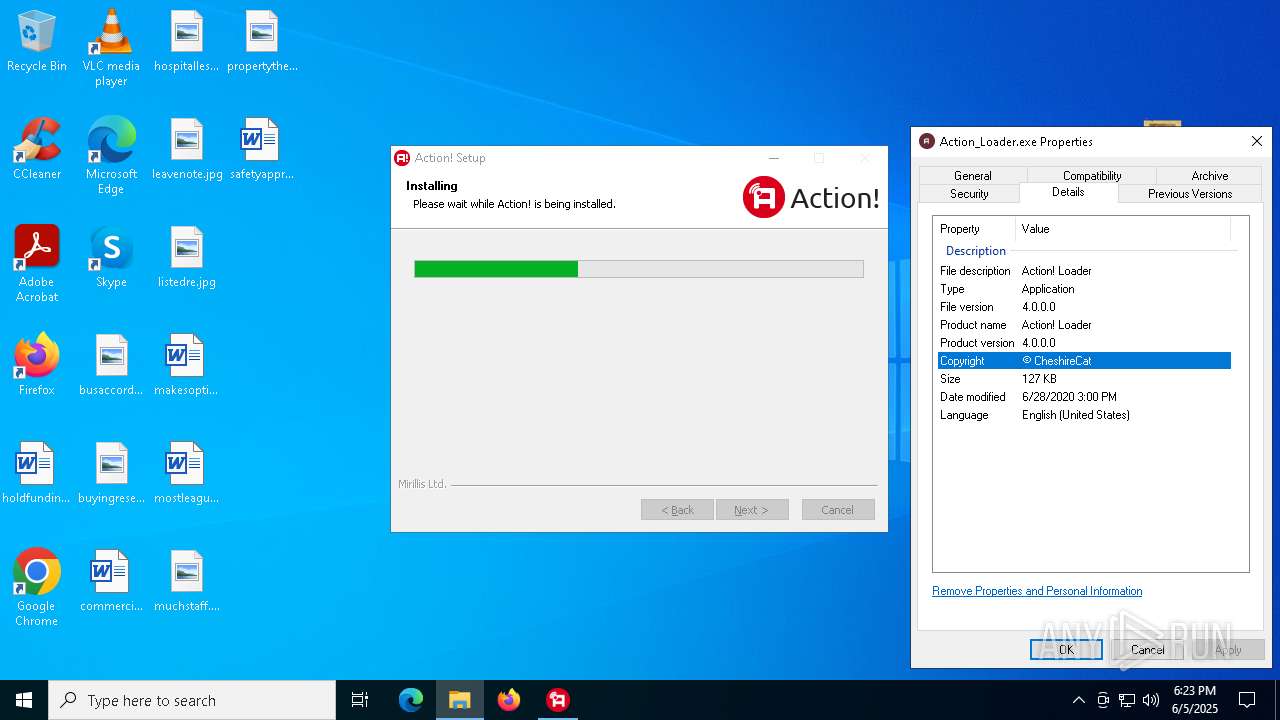The width and height of the screenshot is (1280, 720).
Task: Open CCleaner desktop shortcut
Action: [37, 150]
